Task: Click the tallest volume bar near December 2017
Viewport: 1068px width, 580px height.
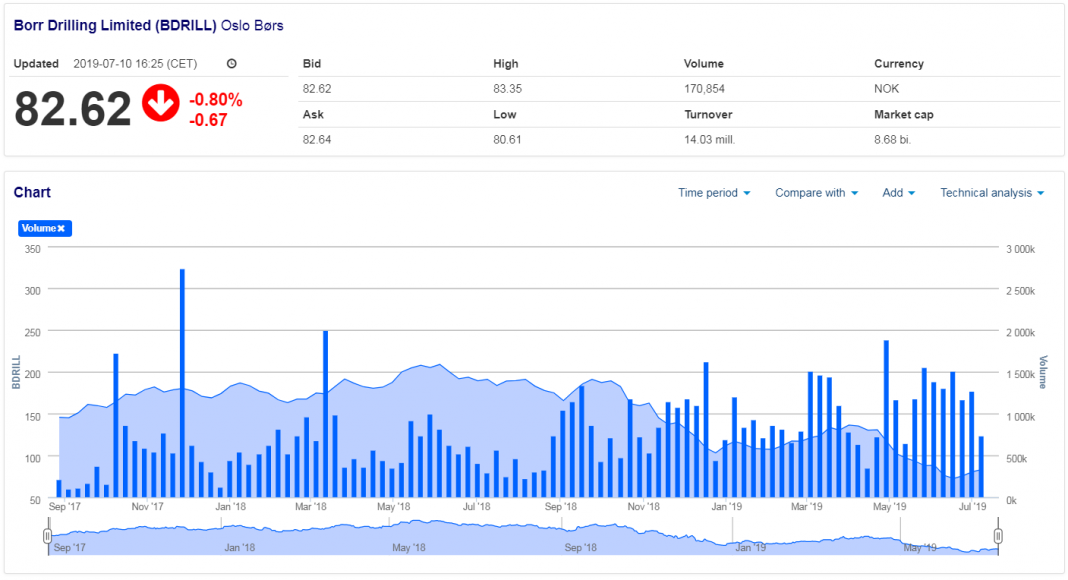Action: 182,380
